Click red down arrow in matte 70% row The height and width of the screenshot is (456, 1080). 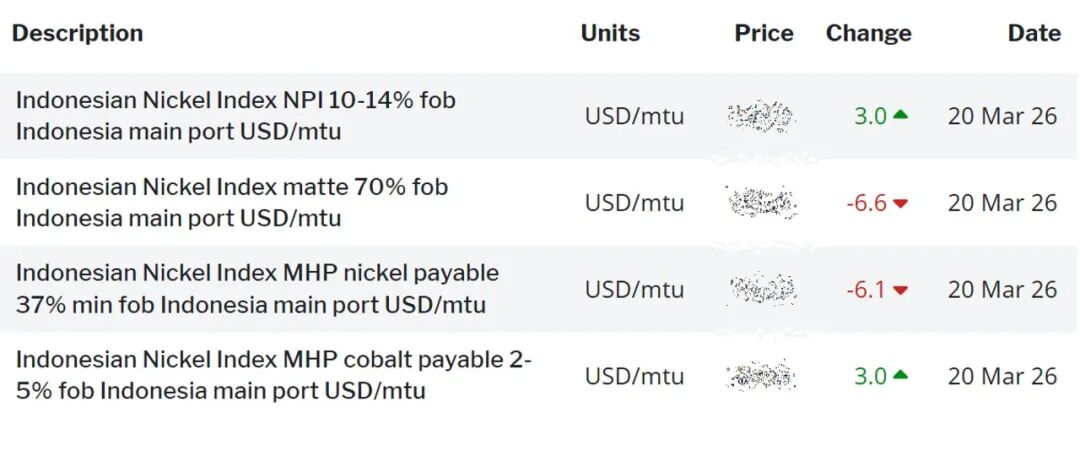click(900, 203)
